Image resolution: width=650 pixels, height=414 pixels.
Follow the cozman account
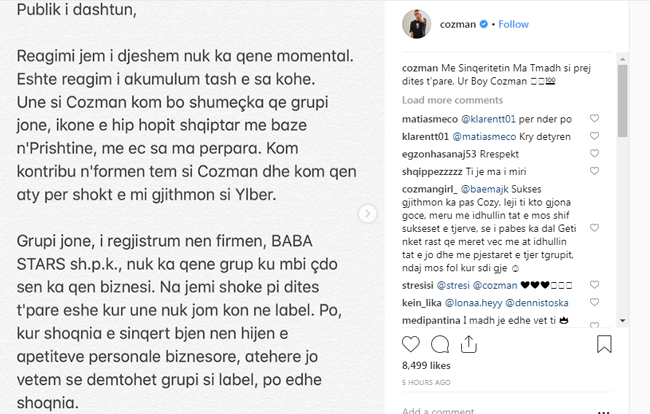tap(513, 24)
